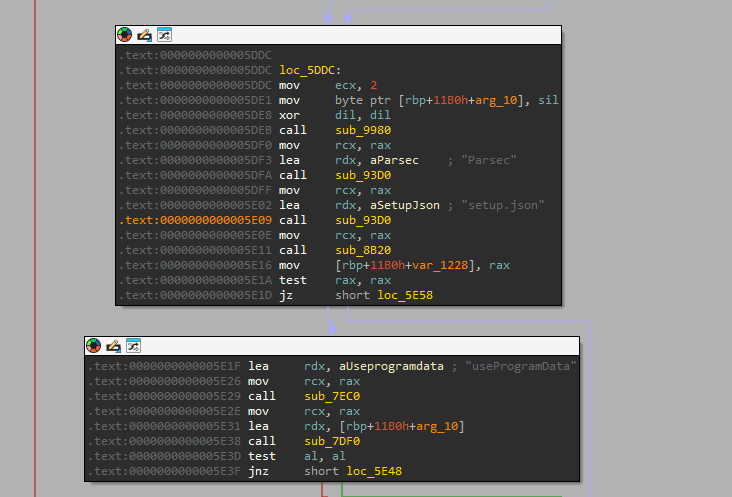Click the highlighted address .text:0000000000005E09
The image size is (732, 497).
click(195, 220)
